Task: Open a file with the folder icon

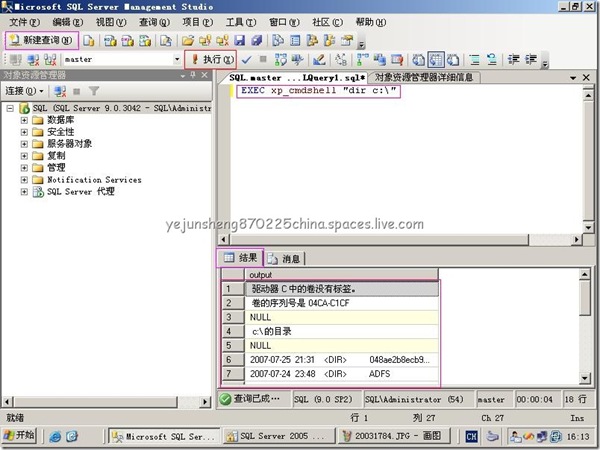Action: 188,40
